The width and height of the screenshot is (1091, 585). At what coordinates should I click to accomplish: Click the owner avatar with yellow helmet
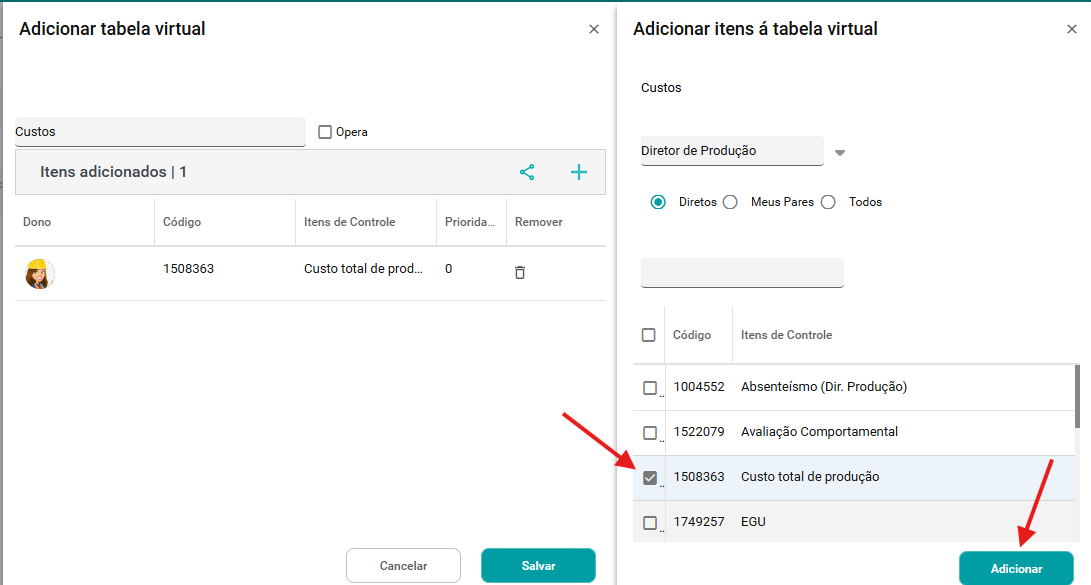click(39, 273)
